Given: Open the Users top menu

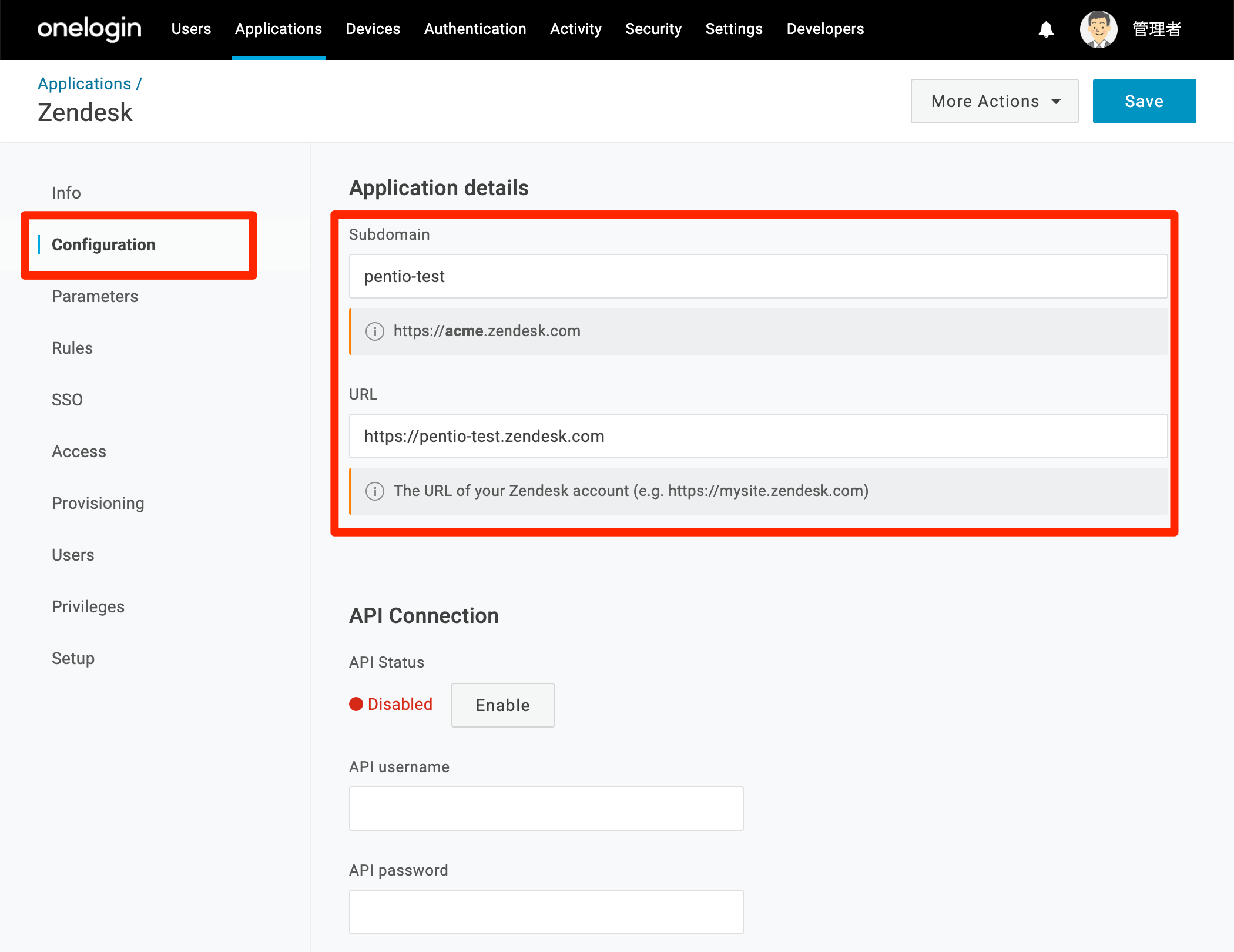Looking at the screenshot, I should [191, 29].
